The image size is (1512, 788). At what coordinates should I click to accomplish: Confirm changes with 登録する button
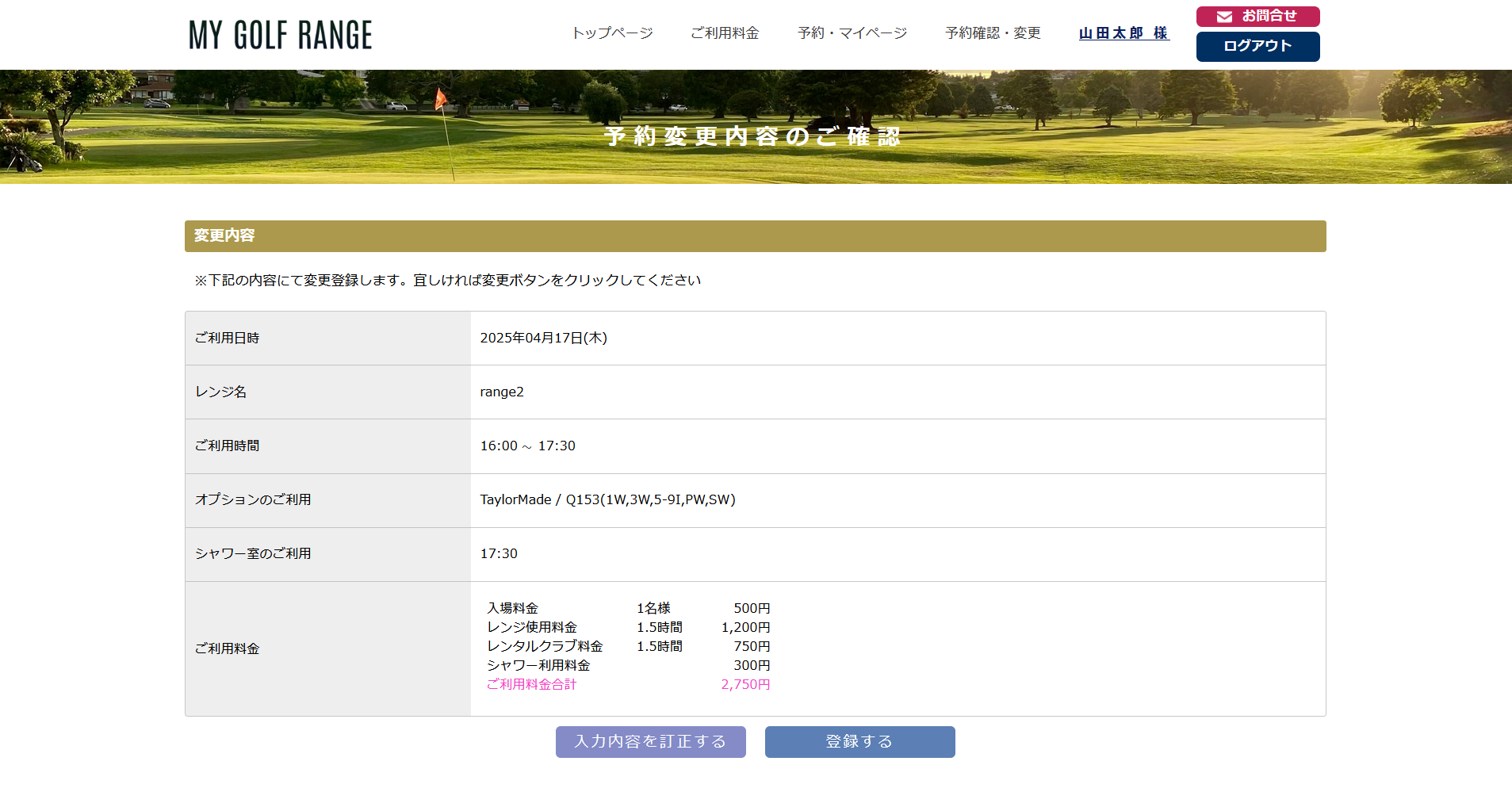[x=859, y=742]
